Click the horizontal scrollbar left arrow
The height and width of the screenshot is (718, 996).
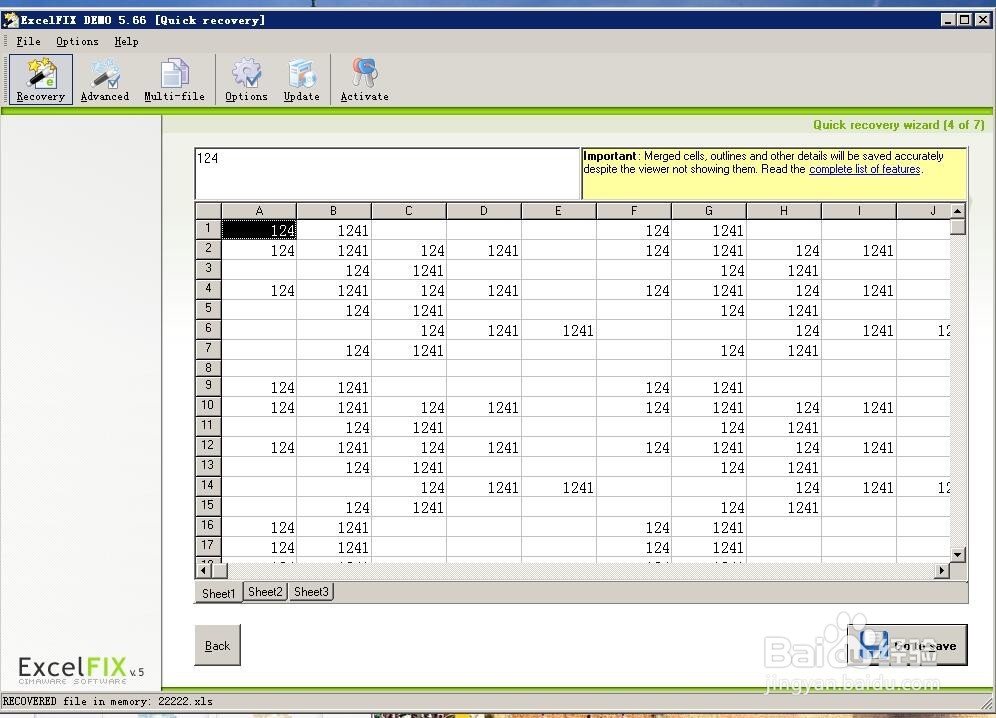[x=203, y=571]
